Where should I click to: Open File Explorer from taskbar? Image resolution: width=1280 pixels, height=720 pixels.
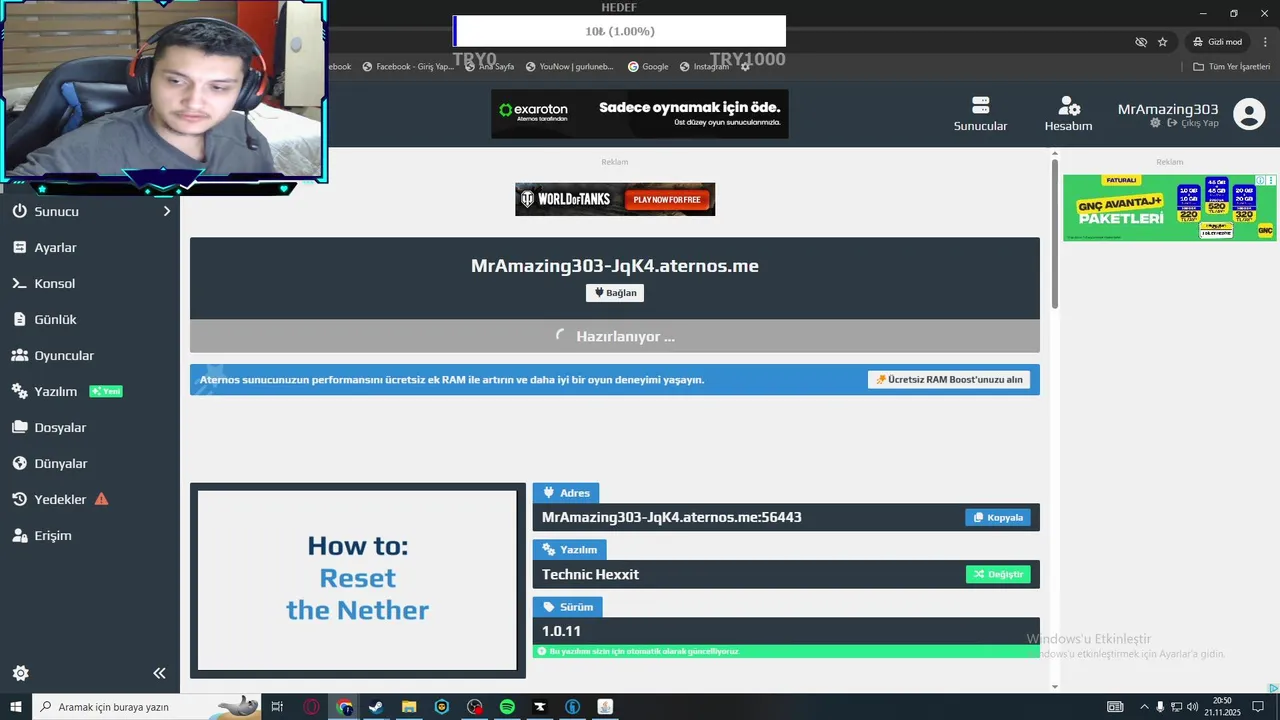point(409,707)
